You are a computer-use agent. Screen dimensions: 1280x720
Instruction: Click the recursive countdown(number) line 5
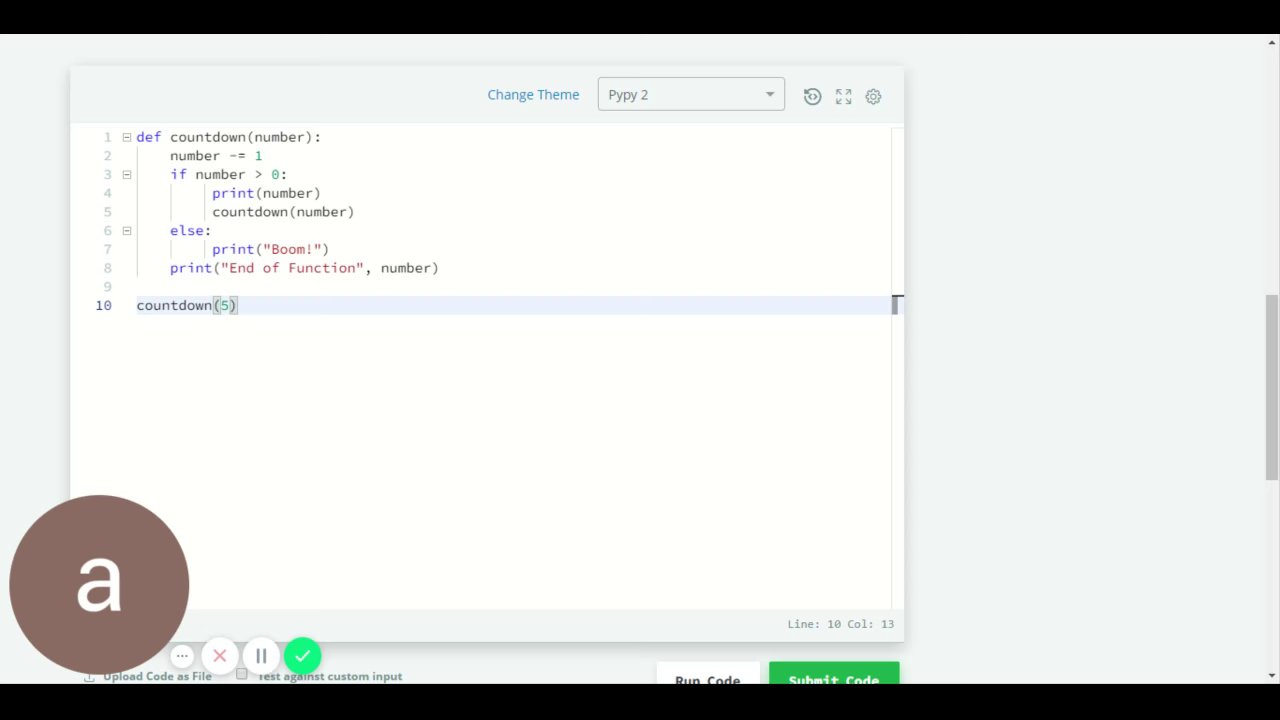[x=283, y=212]
